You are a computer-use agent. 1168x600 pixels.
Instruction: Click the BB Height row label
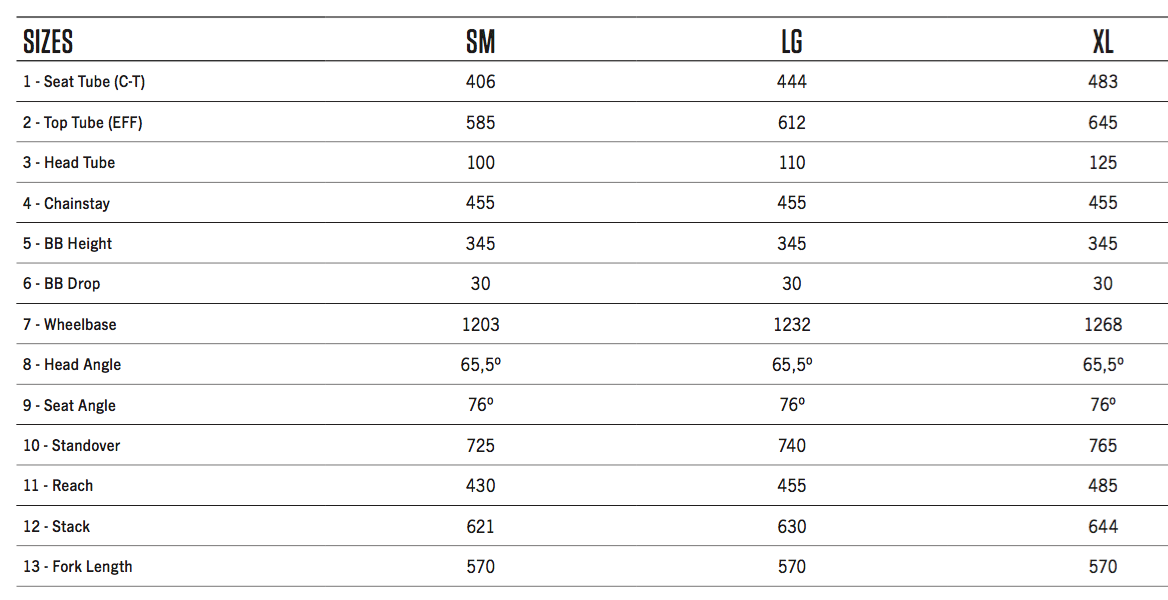[x=68, y=244]
